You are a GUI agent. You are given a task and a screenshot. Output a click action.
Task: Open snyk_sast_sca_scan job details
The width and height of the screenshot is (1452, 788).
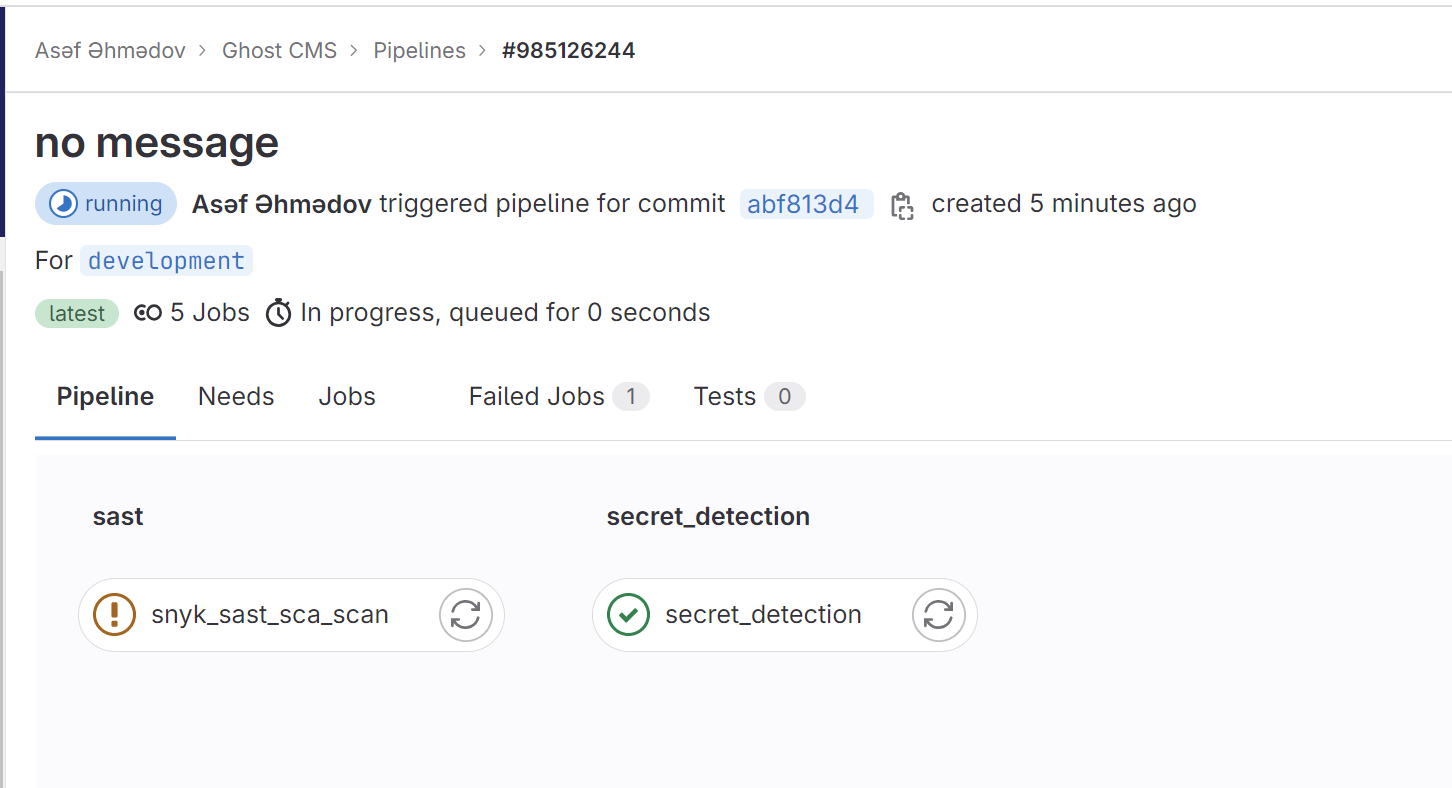point(270,614)
